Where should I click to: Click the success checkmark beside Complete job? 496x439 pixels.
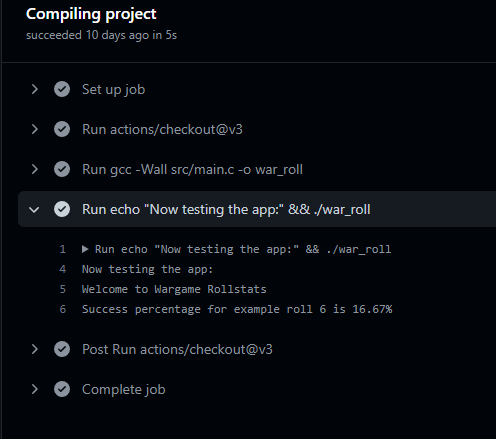point(62,389)
